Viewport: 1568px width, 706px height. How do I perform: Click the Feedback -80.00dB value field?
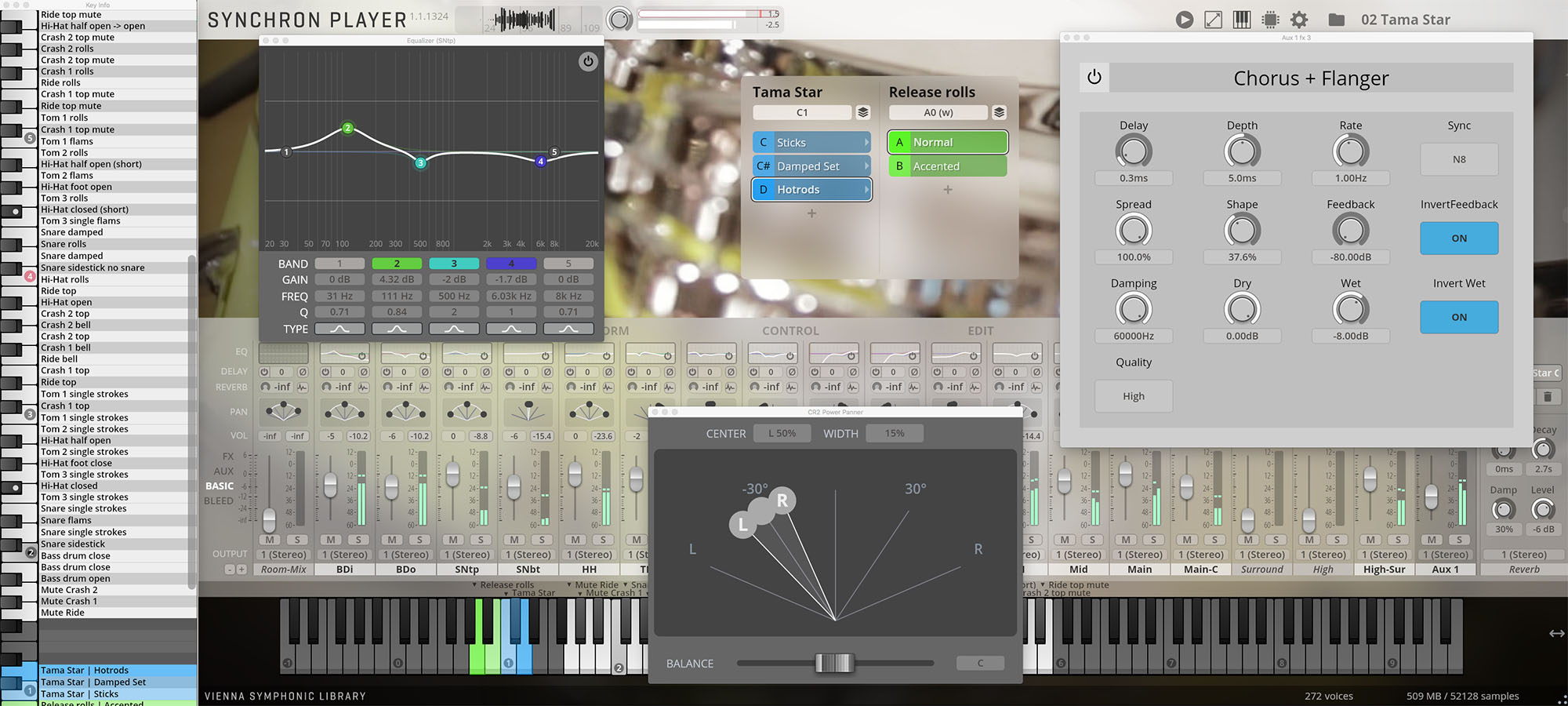click(x=1351, y=257)
